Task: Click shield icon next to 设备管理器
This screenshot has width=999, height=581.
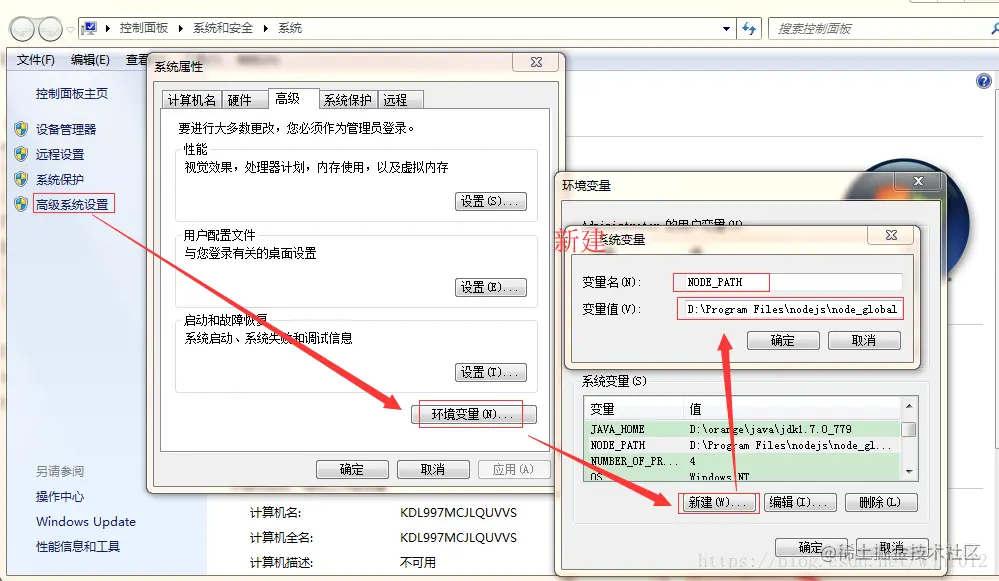Action: coord(21,129)
